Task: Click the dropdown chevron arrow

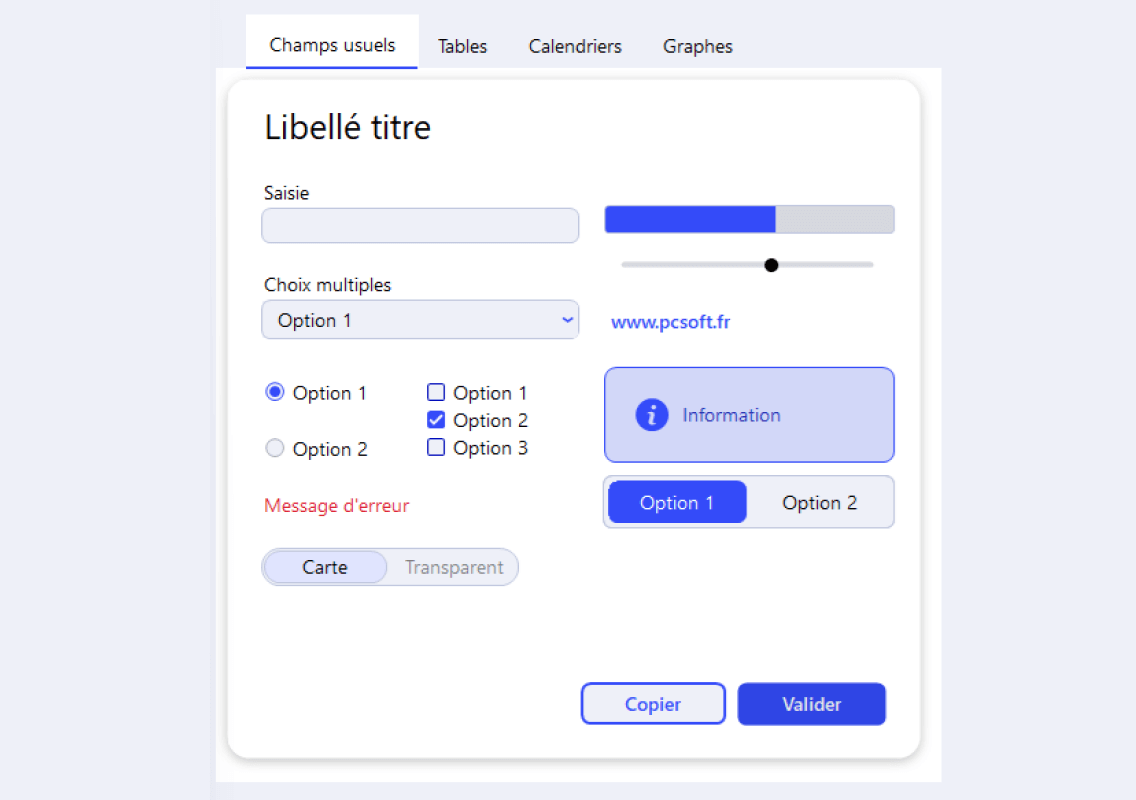Action: 567,320
